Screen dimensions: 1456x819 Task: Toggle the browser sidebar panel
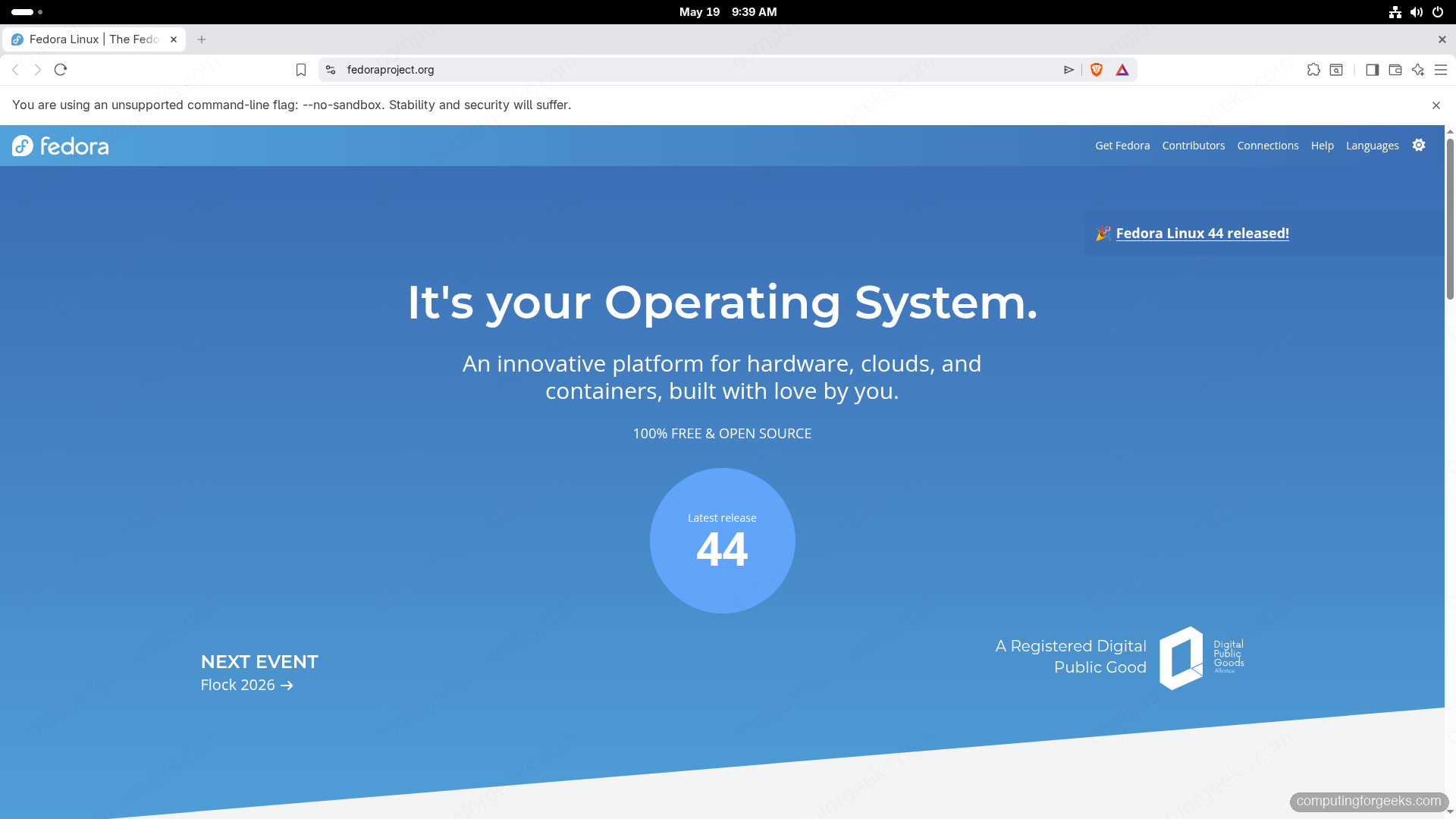pyautogui.click(x=1373, y=70)
